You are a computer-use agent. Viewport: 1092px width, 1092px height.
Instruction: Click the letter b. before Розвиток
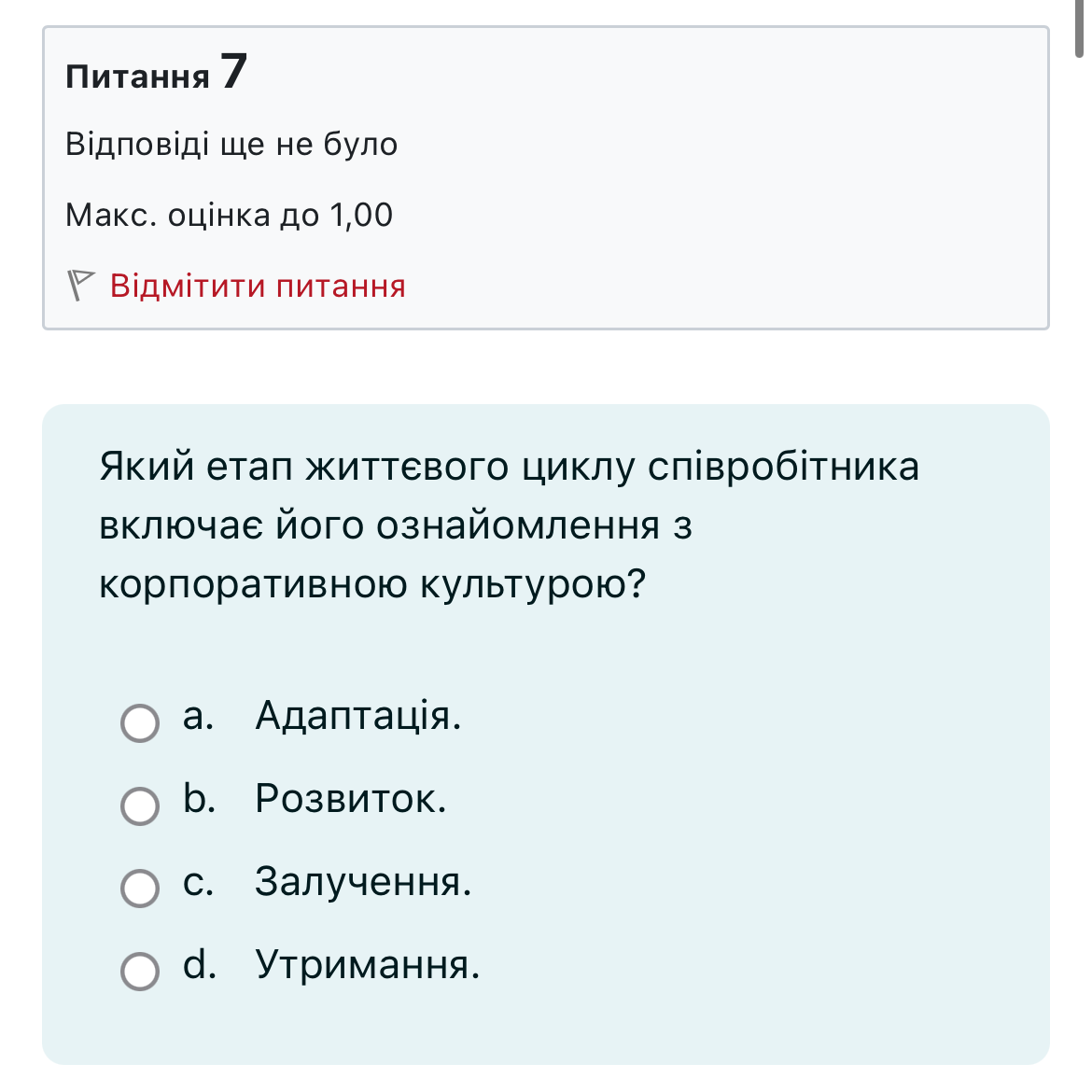[x=199, y=799]
